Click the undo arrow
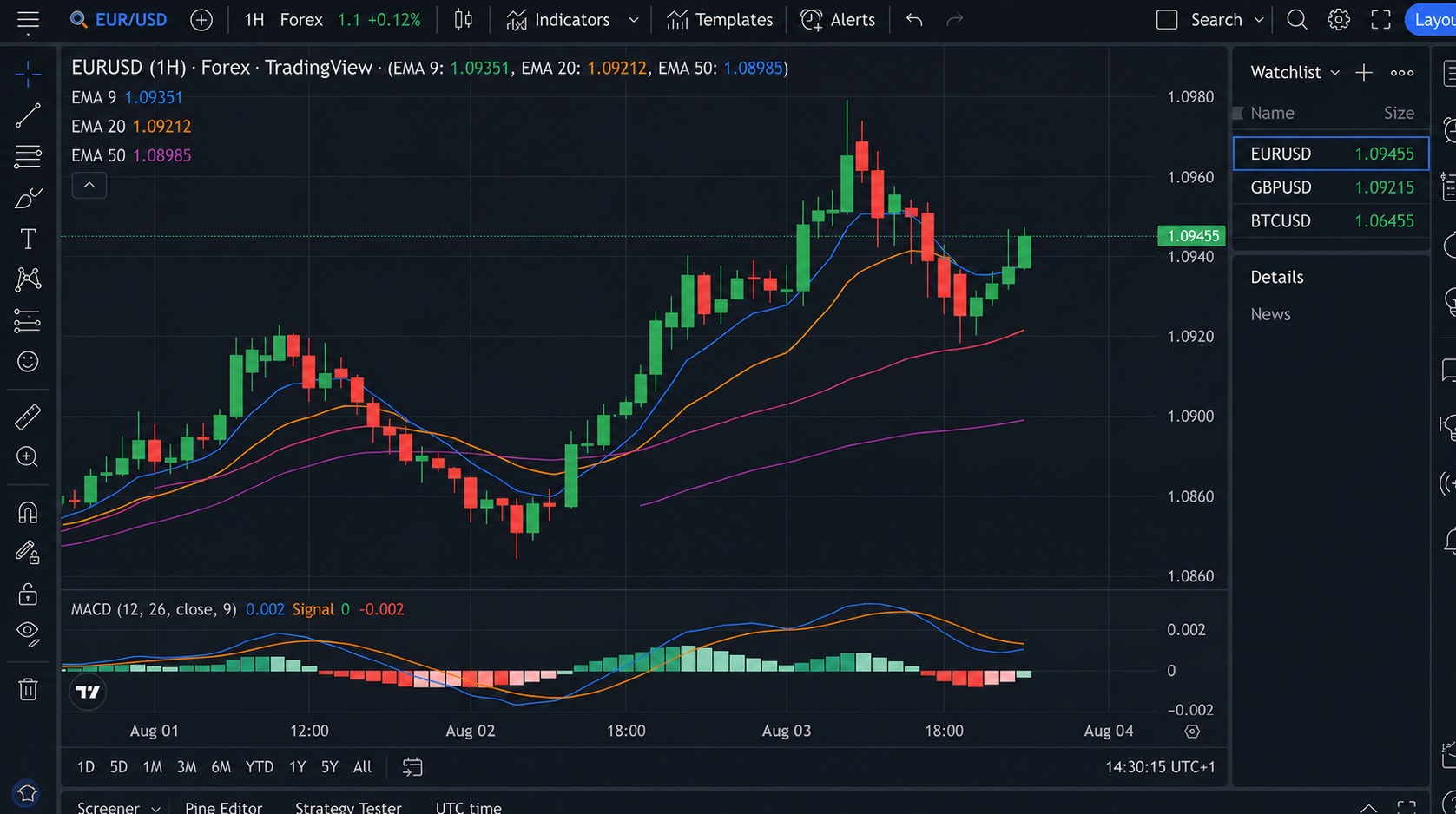This screenshot has height=814, width=1456. 913,19
